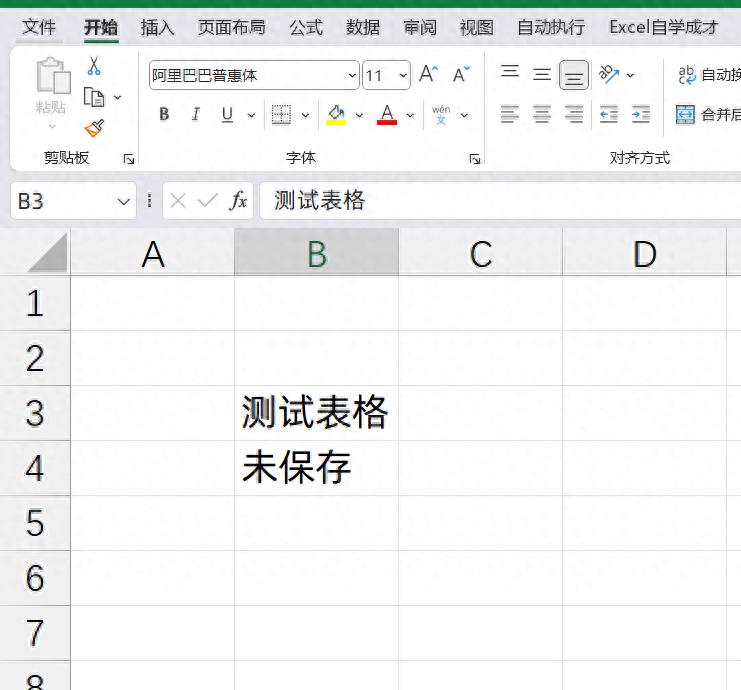741x690 pixels.
Task: Decrease indent icon
Action: point(609,114)
